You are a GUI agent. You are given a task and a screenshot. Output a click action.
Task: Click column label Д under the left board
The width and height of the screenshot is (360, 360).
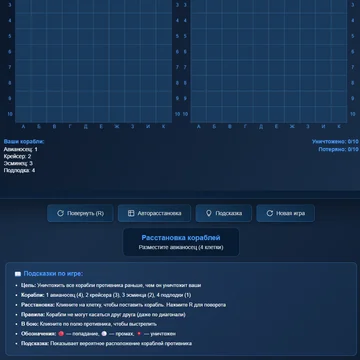pos(86,127)
